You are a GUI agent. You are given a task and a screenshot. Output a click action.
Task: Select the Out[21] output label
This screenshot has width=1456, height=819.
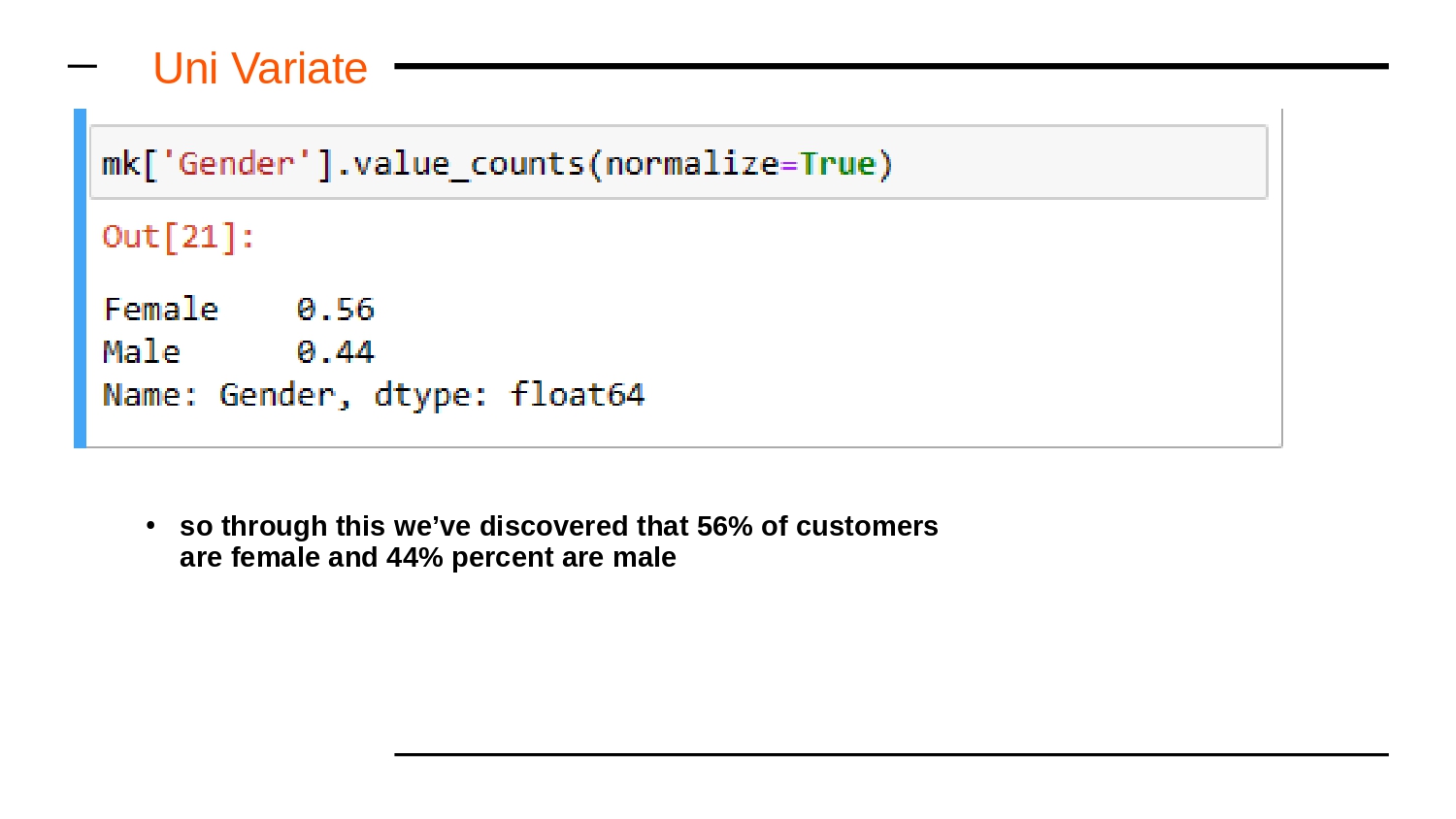[180, 237]
